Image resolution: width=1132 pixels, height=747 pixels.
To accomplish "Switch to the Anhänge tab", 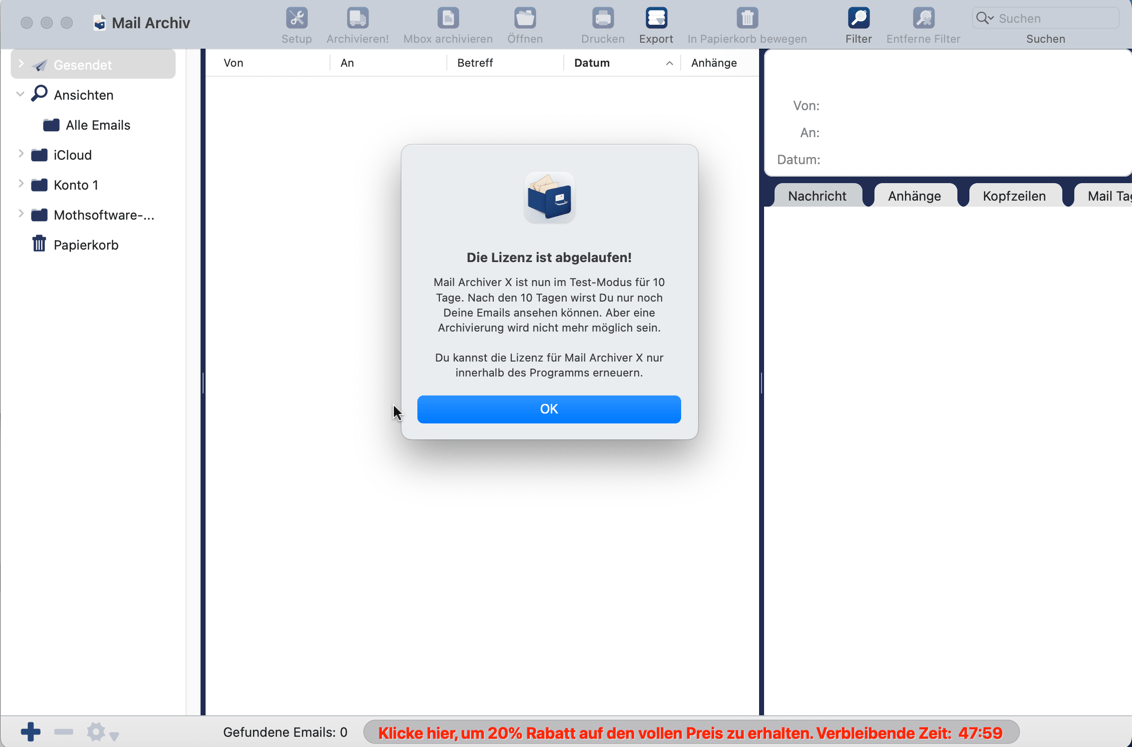I will 914,196.
